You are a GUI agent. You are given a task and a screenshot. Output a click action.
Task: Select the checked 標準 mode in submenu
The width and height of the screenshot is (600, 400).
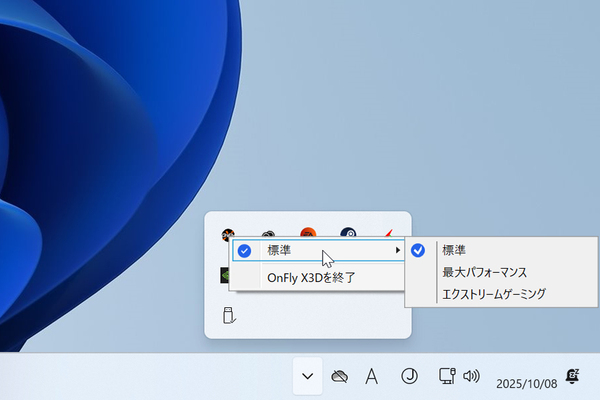(454, 250)
